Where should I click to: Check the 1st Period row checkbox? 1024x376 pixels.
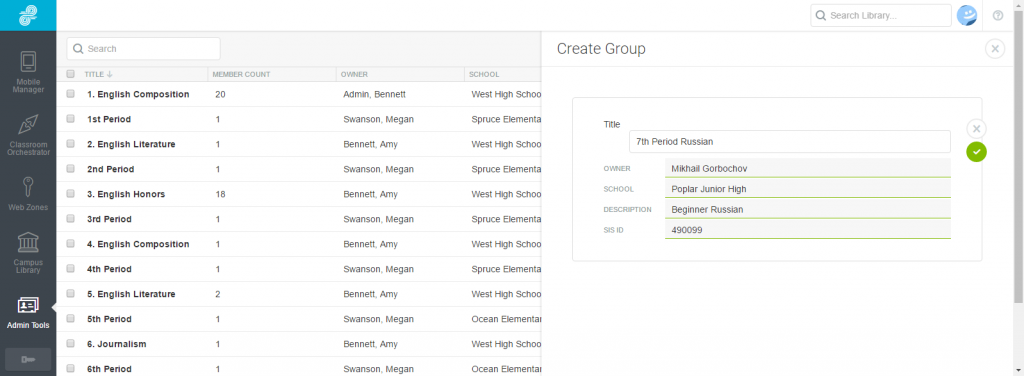tap(71, 119)
